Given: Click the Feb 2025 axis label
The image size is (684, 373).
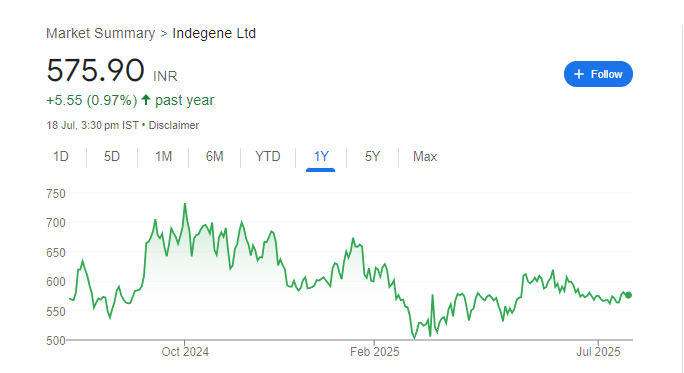Looking at the screenshot, I should (374, 352).
